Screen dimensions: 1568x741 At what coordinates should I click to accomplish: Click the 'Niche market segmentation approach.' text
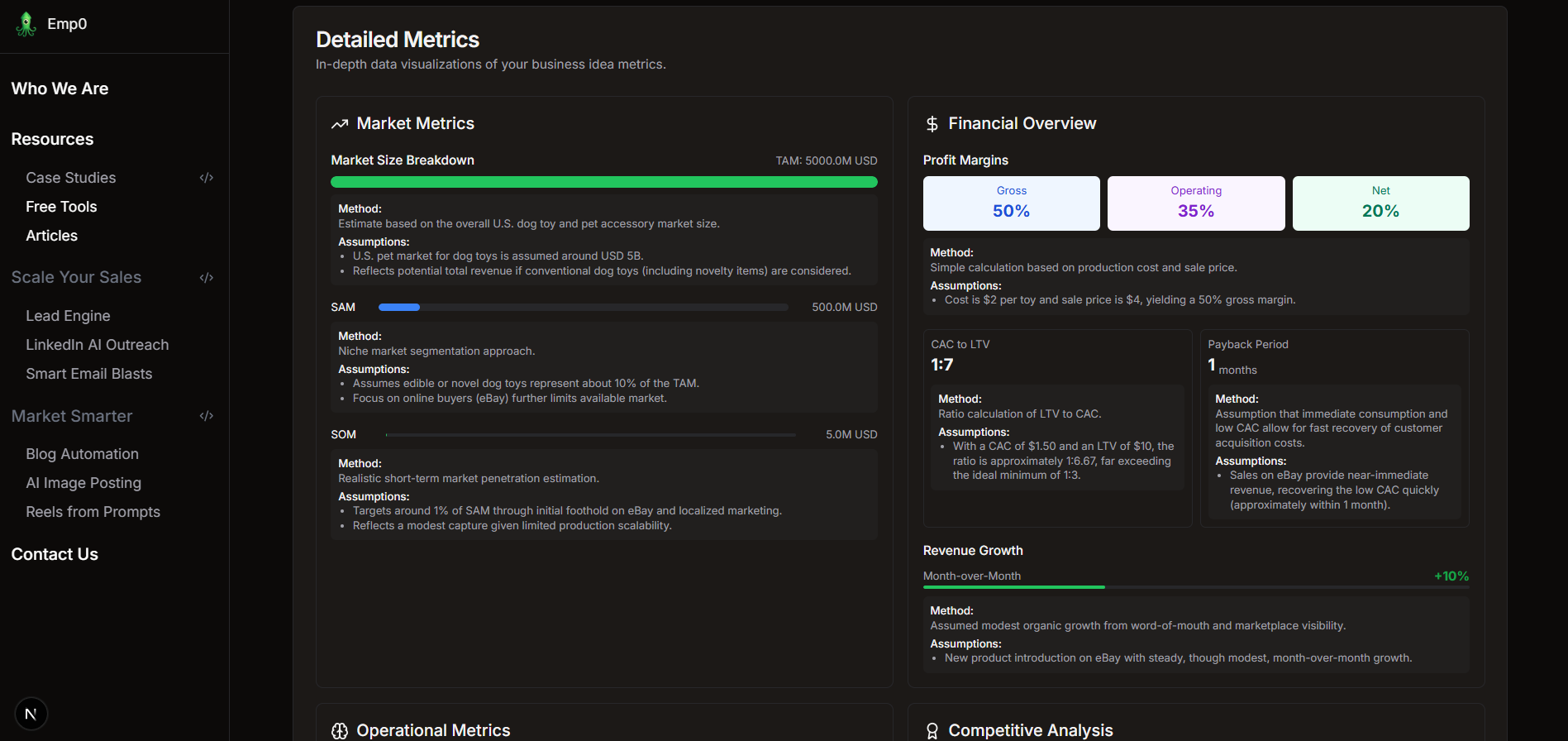[x=436, y=351]
